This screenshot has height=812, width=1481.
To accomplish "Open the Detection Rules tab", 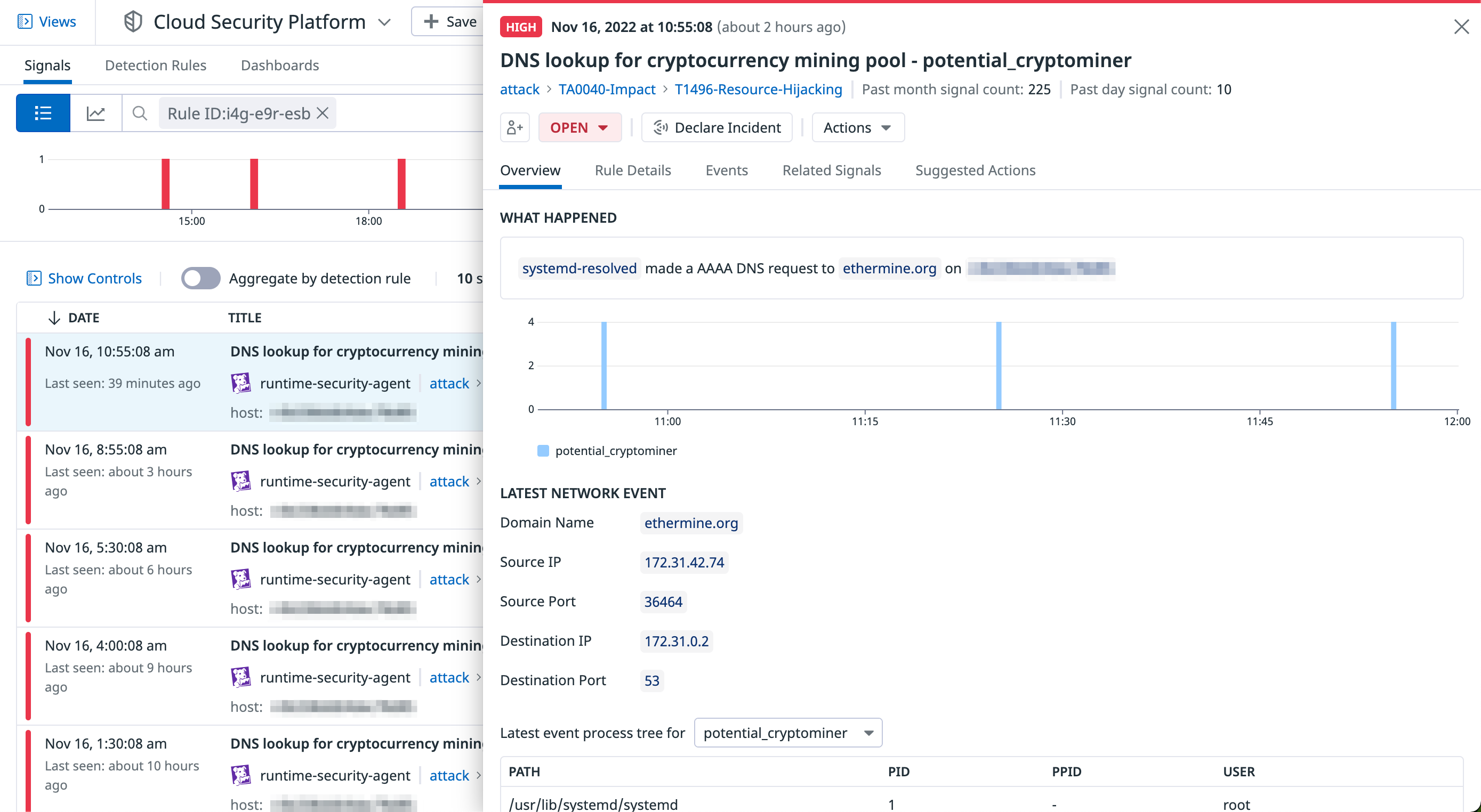I will [155, 66].
